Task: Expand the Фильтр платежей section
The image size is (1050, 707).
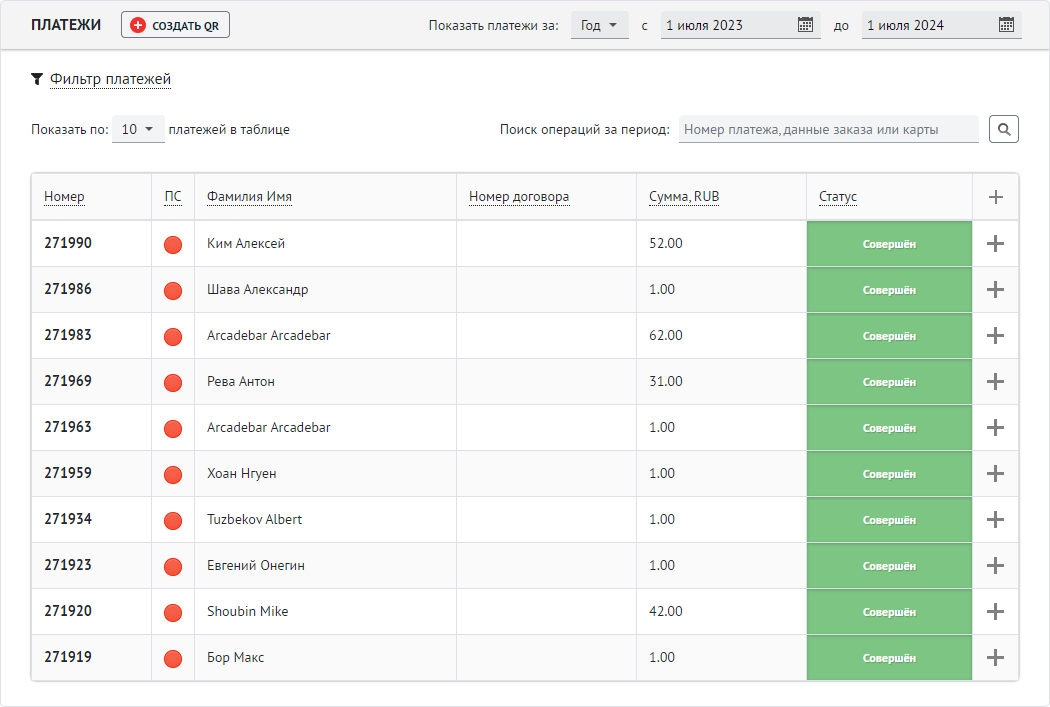Action: (110, 79)
